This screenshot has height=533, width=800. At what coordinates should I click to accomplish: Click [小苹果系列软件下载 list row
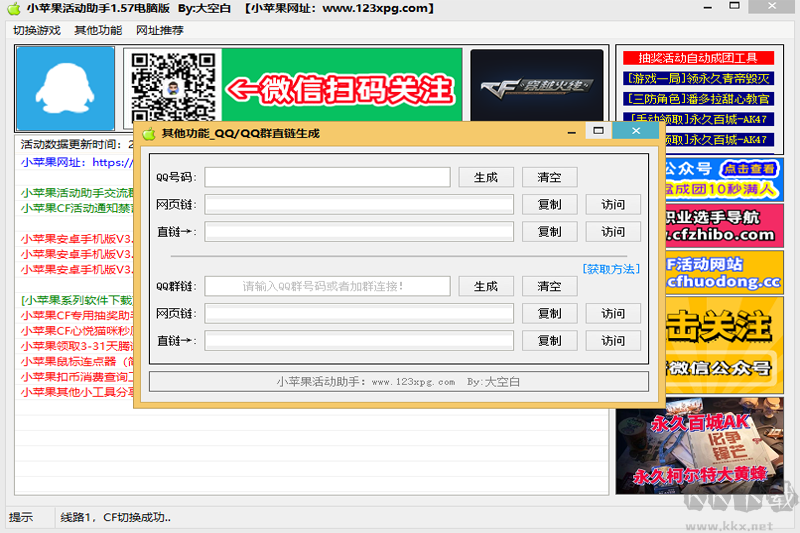tap(77, 300)
